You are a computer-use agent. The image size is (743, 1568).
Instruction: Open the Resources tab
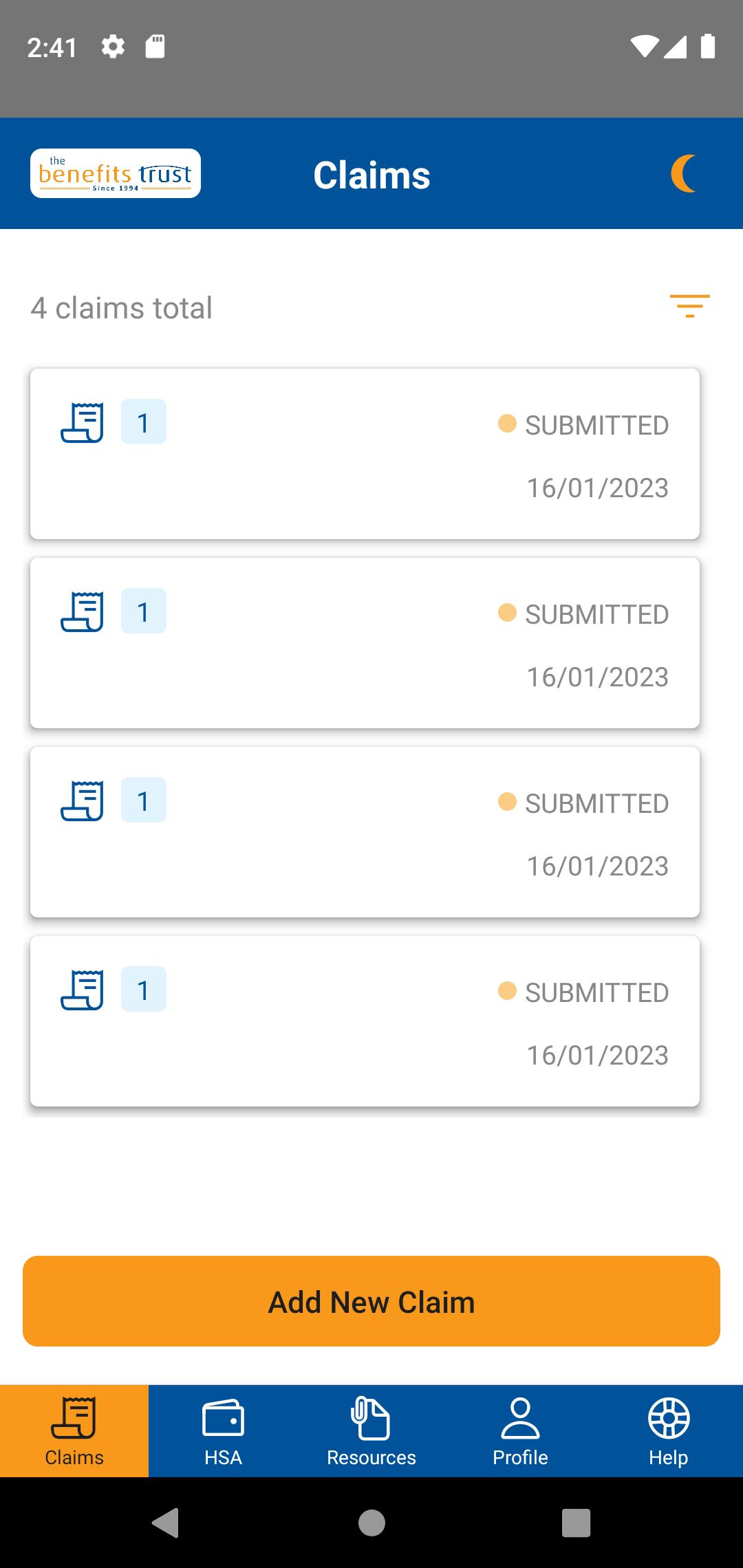[371, 1431]
